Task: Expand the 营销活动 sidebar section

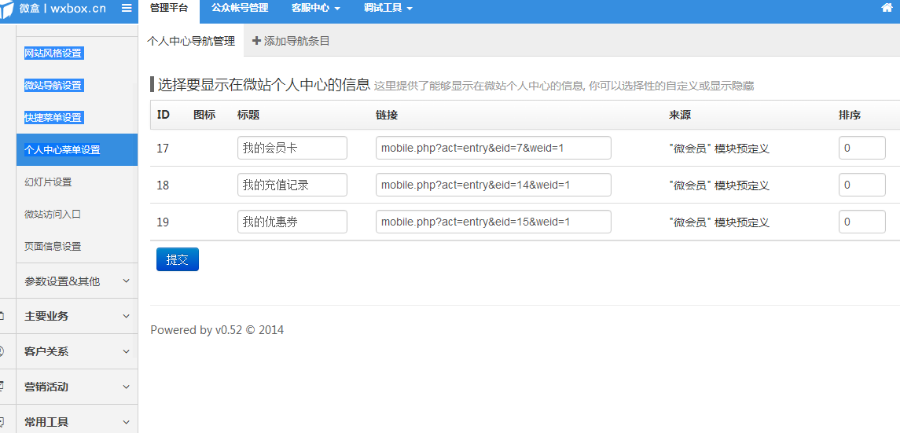Action: tap(77, 387)
